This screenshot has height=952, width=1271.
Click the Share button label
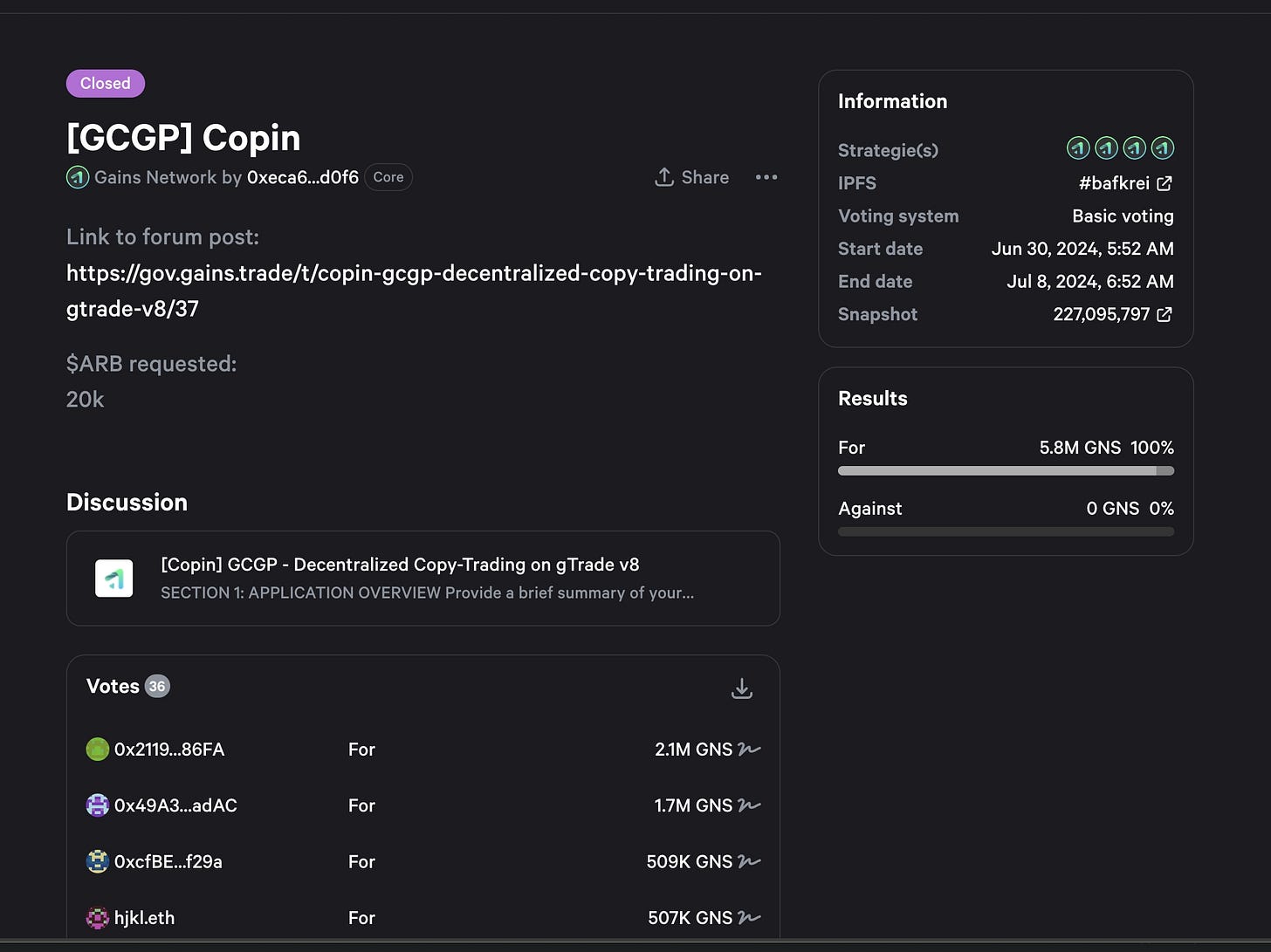point(705,177)
